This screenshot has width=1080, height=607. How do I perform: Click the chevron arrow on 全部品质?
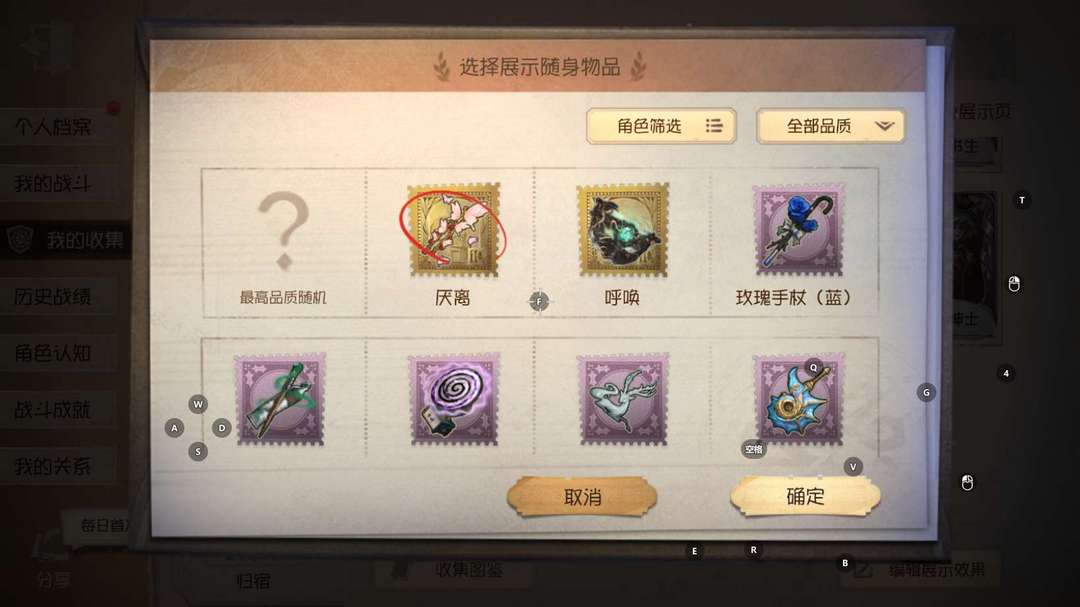[x=884, y=126]
